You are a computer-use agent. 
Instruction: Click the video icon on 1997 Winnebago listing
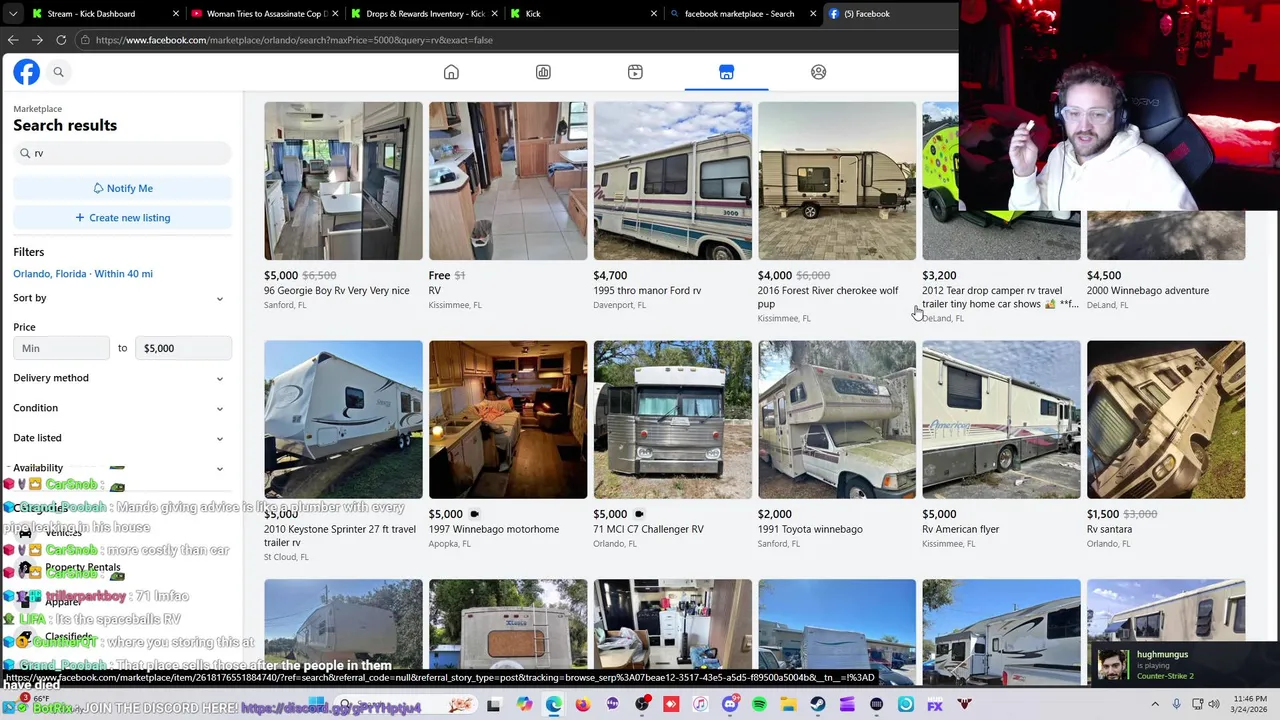(473, 514)
